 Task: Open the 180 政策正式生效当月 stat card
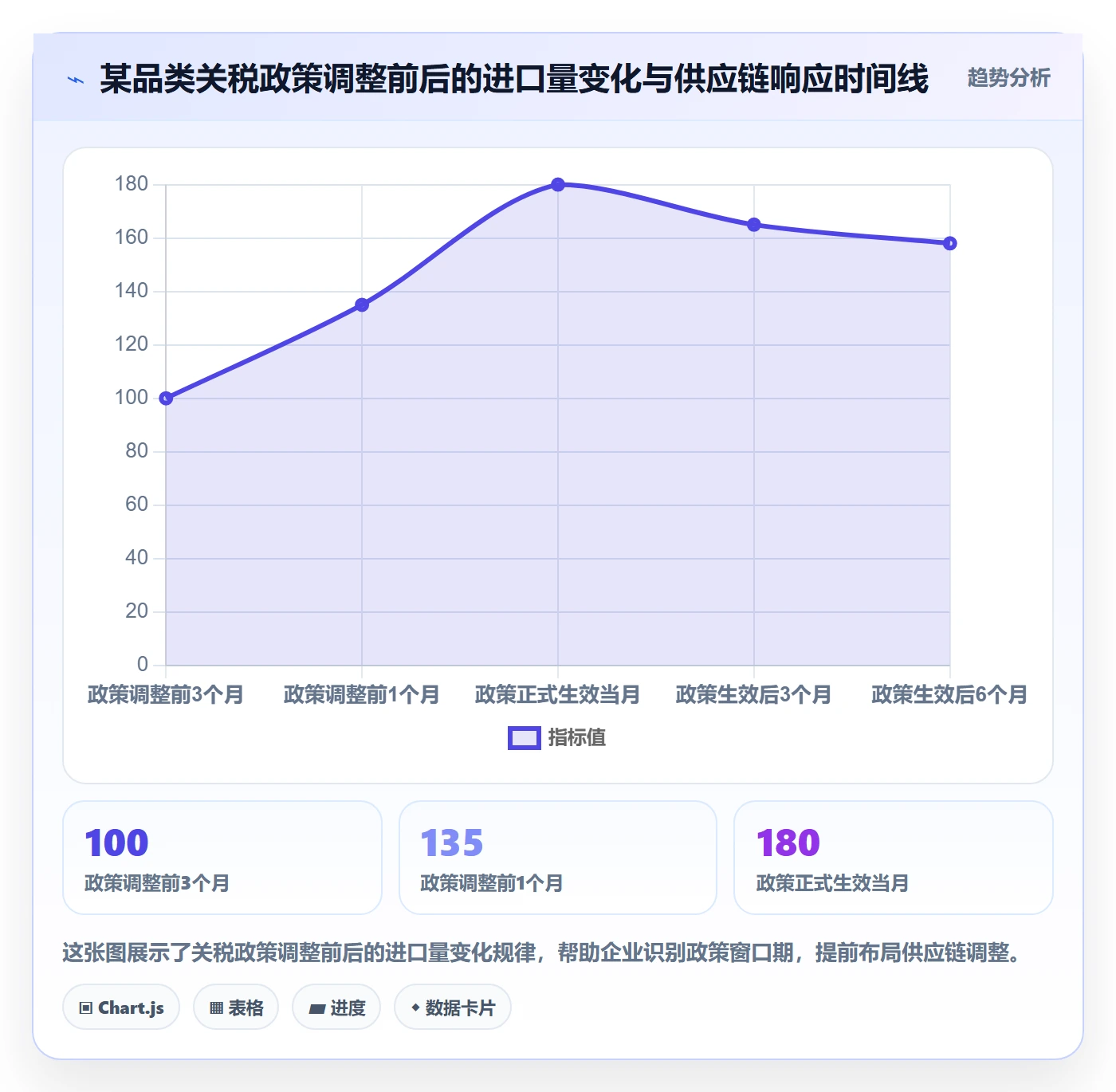point(894,858)
